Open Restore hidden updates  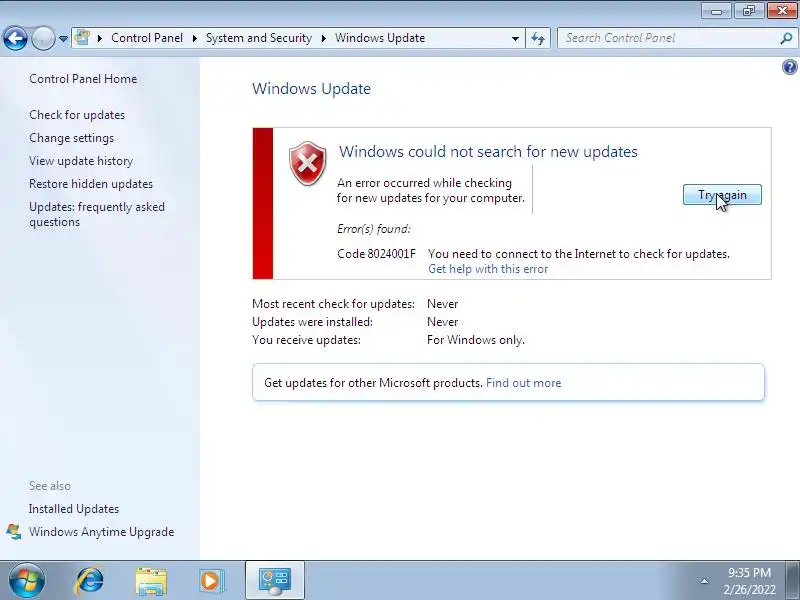point(91,184)
